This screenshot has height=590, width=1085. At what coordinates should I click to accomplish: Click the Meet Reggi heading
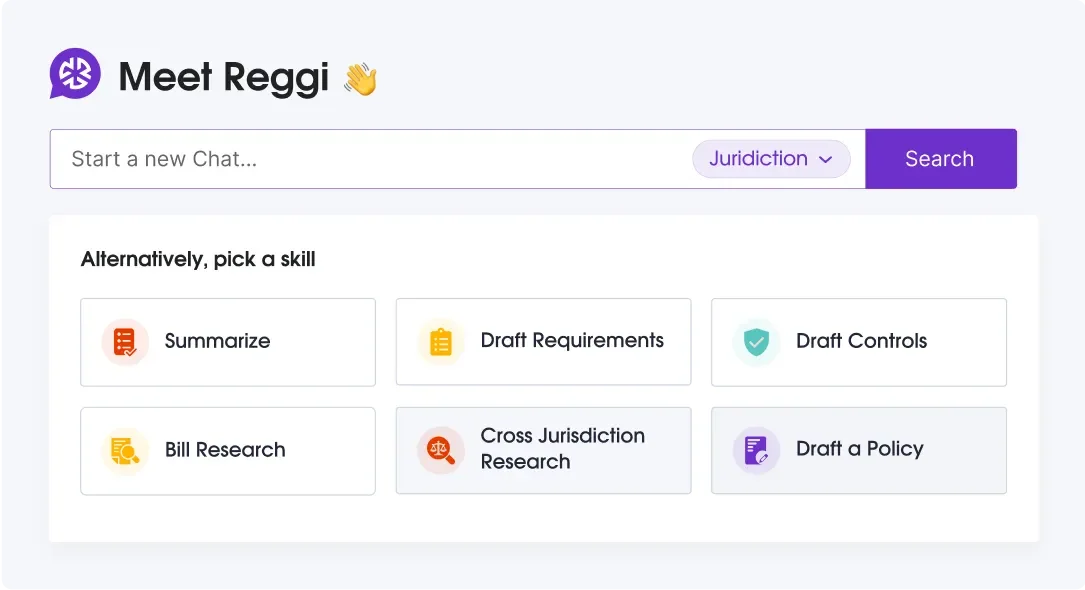223,77
